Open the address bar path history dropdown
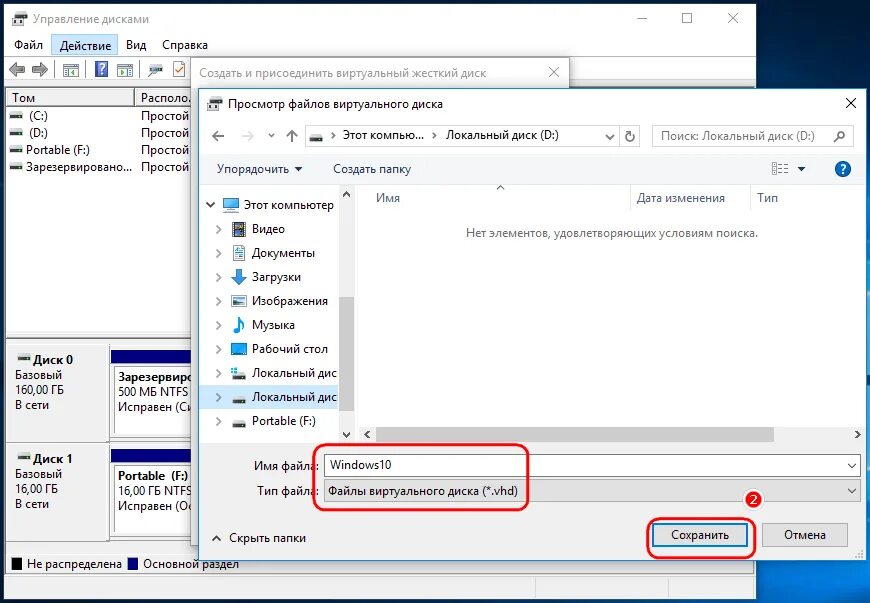This screenshot has width=870, height=603. pyautogui.click(x=610, y=136)
